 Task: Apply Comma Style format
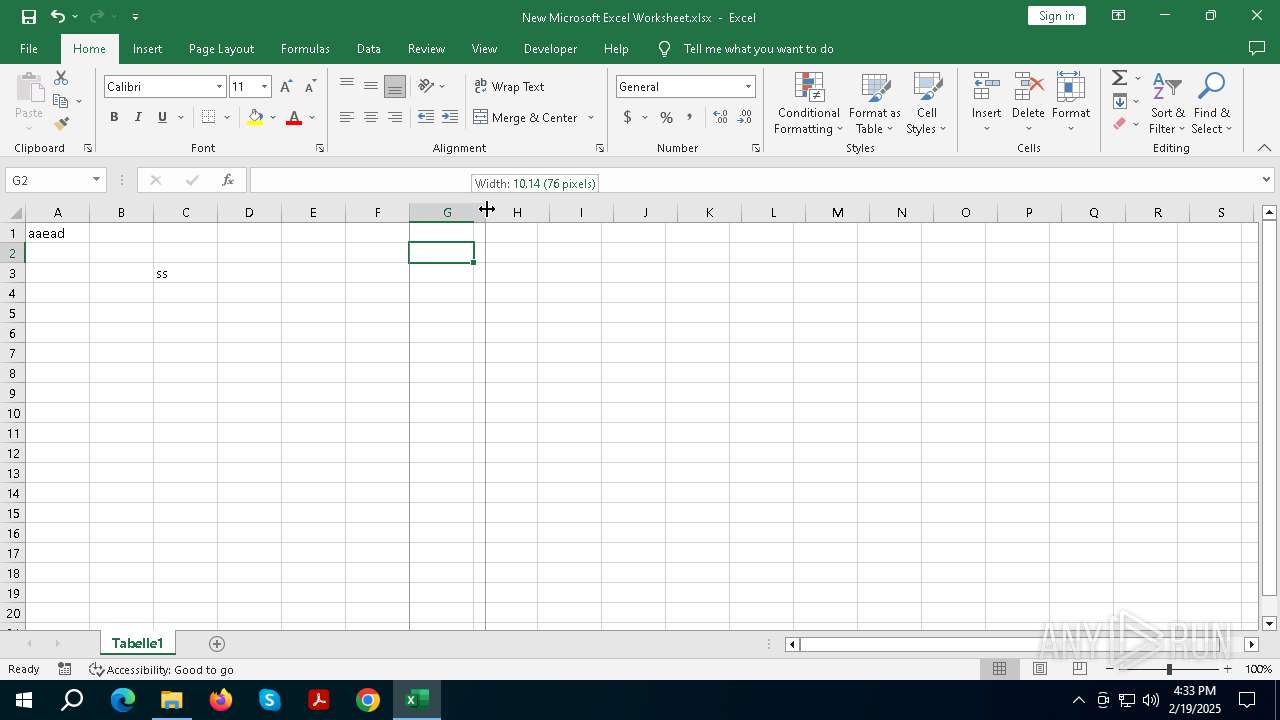[x=689, y=117]
